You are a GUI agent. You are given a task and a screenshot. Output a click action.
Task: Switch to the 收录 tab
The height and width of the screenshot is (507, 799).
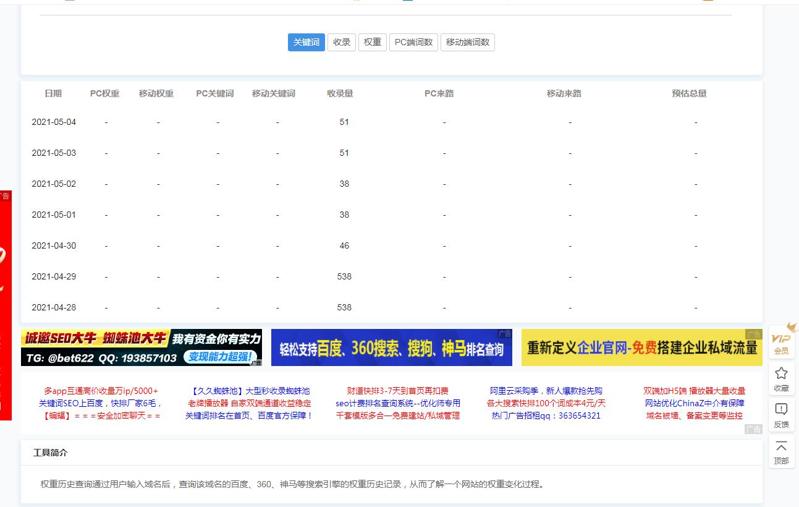coord(341,43)
